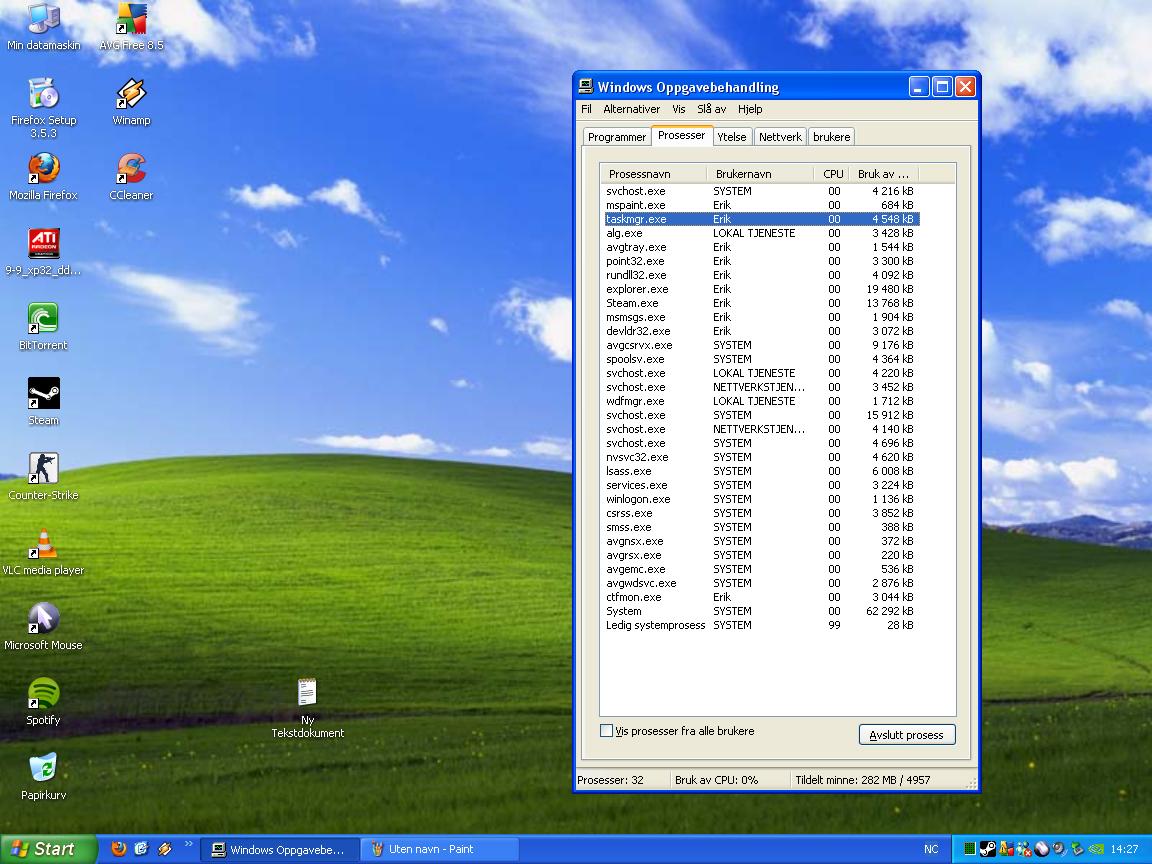Click the Microsoft Mouse tray icon

pyautogui.click(x=1041, y=849)
